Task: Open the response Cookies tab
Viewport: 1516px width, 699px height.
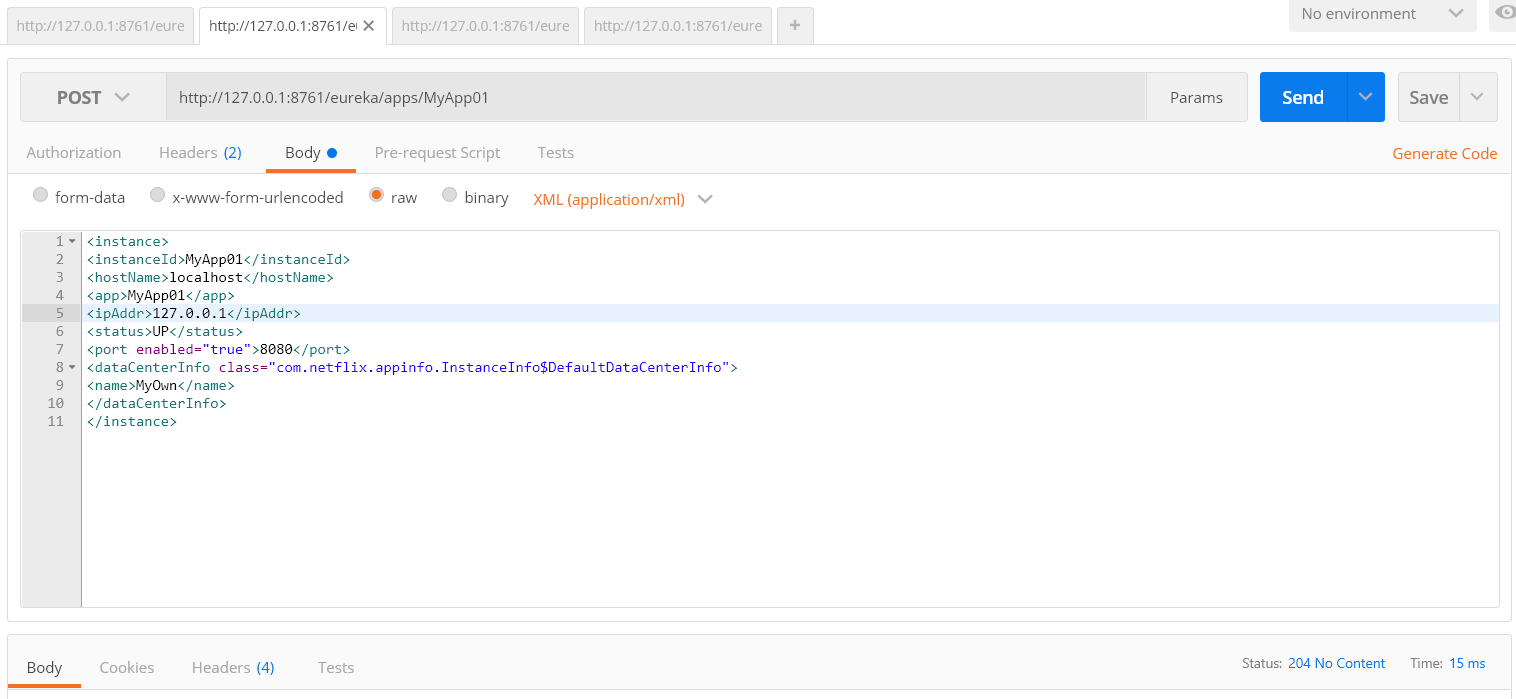Action: 127,667
